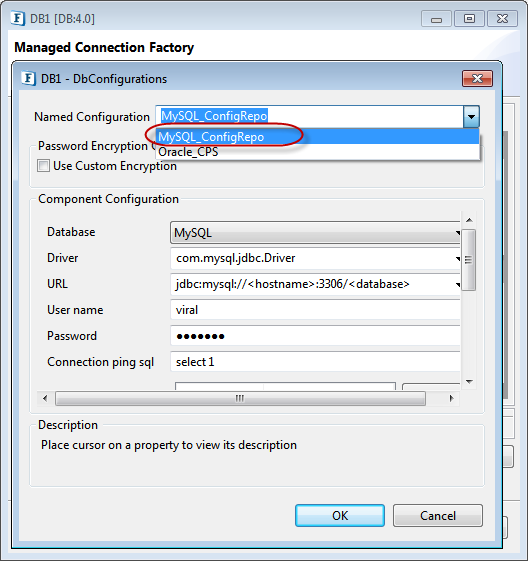
Task: Click the vertical scrollbar up arrow
Action: click(469, 220)
